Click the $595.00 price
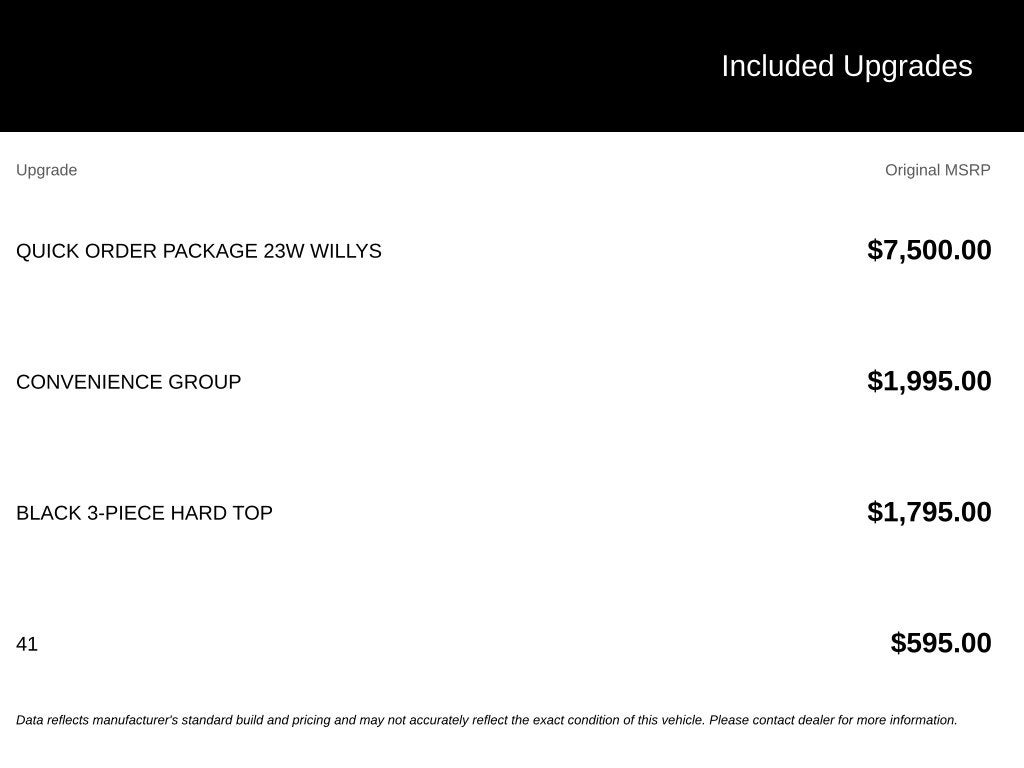This screenshot has height=768, width=1024. click(x=940, y=643)
